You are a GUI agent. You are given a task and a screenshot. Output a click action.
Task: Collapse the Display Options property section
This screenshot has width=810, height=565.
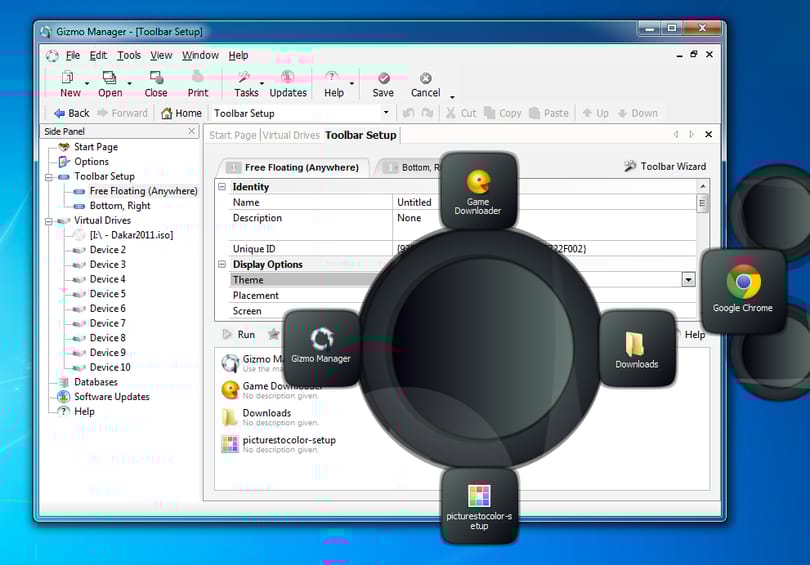point(222,264)
